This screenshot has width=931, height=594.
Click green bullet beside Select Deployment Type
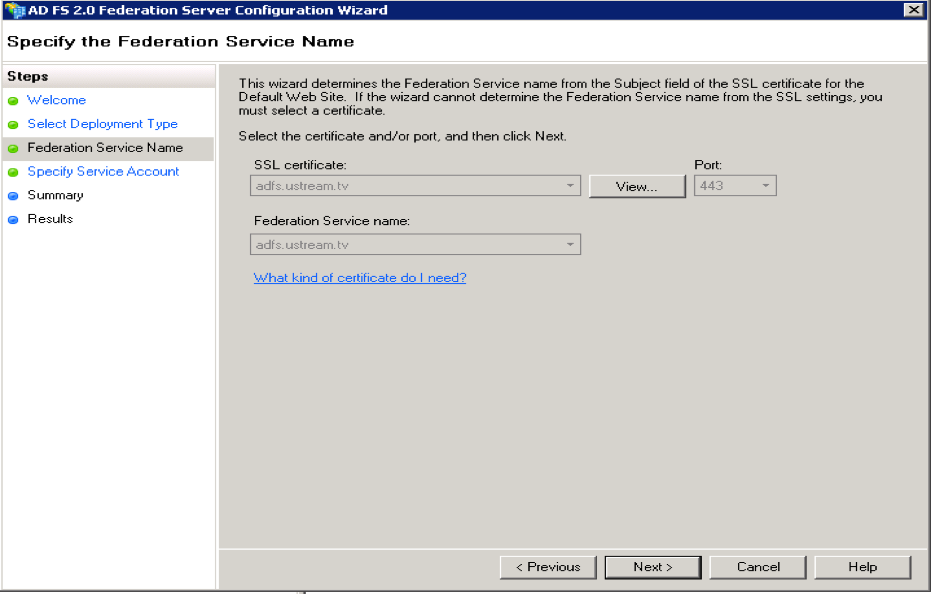pos(13,125)
